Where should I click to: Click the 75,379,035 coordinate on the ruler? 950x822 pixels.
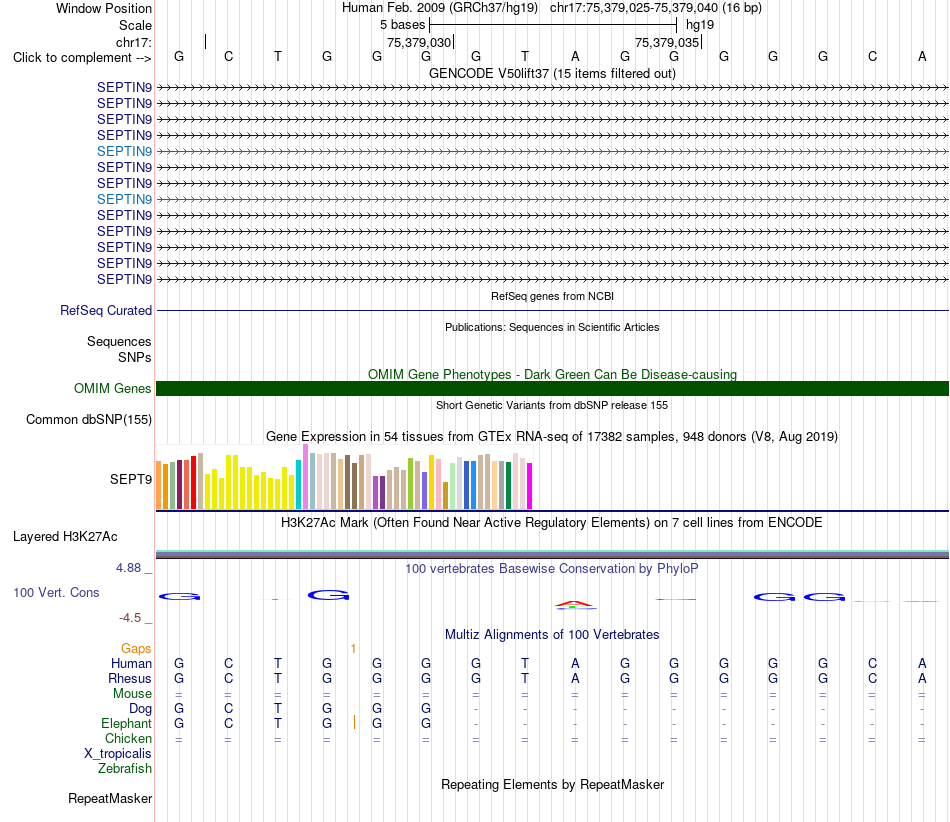pyautogui.click(x=667, y=42)
